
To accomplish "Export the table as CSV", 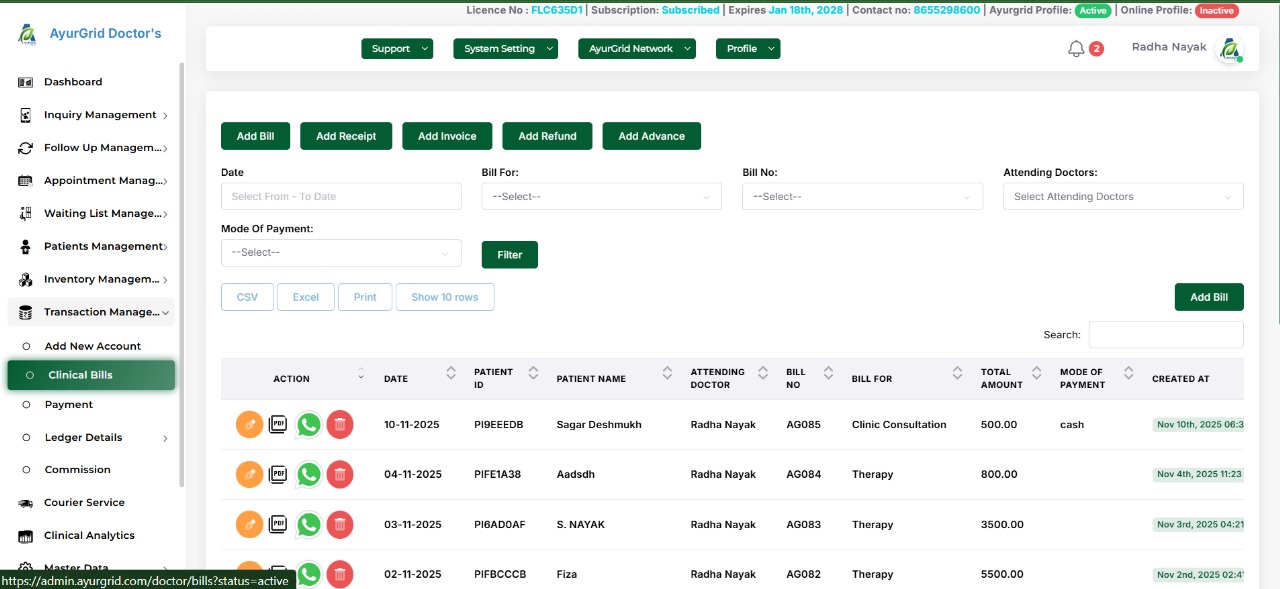I will 247,296.
